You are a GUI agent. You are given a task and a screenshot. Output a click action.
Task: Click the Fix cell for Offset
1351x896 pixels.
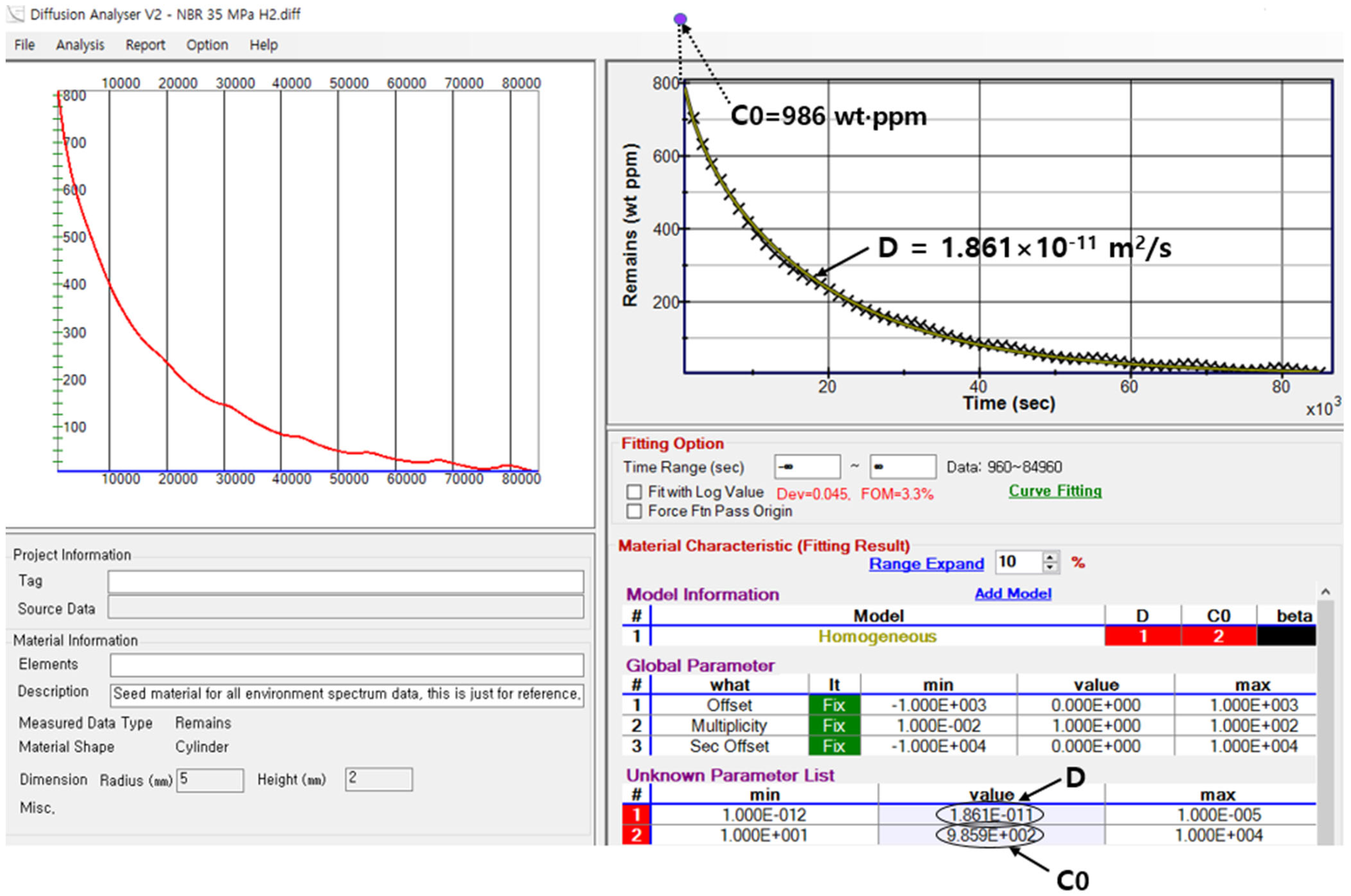point(834,705)
